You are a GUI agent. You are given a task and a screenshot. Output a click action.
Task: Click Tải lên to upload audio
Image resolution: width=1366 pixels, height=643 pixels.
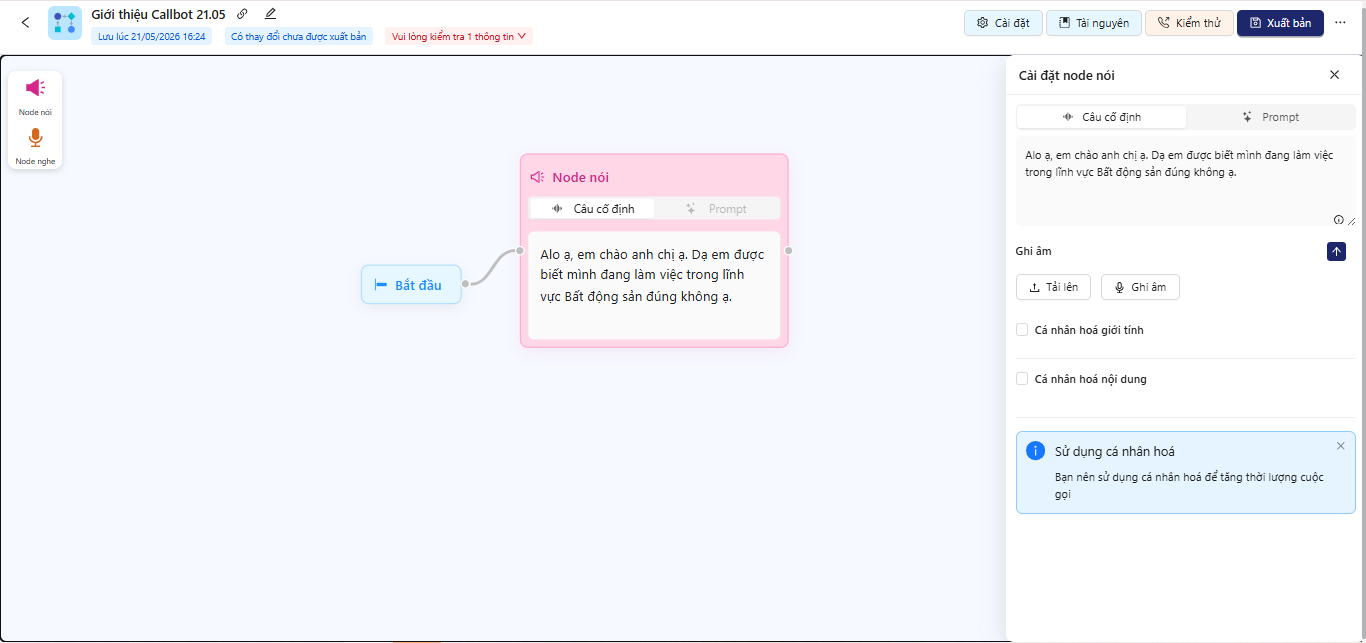coord(1053,287)
